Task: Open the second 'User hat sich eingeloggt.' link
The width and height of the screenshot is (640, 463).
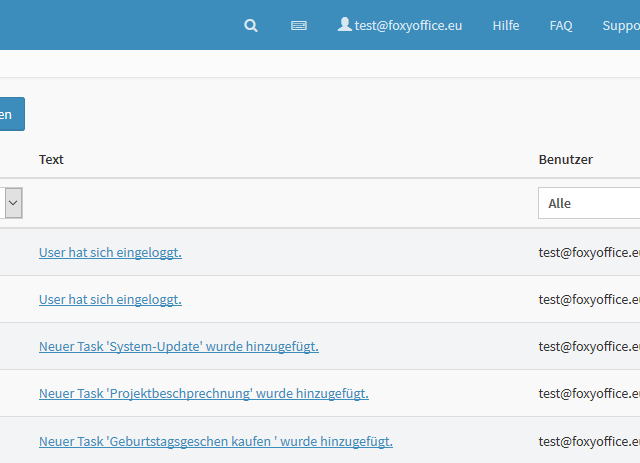Action: [110, 299]
